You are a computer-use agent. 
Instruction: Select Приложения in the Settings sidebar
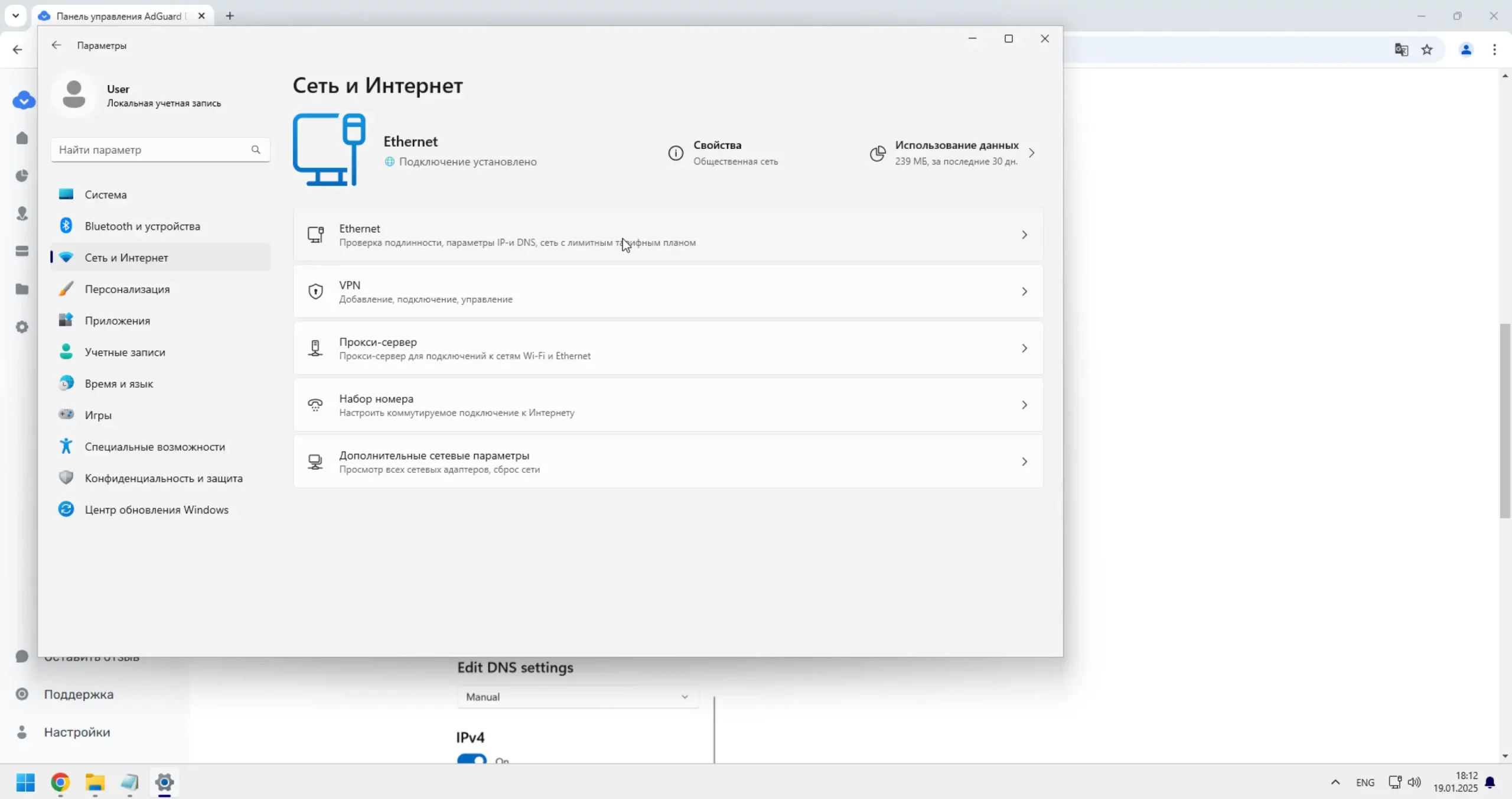[117, 320]
